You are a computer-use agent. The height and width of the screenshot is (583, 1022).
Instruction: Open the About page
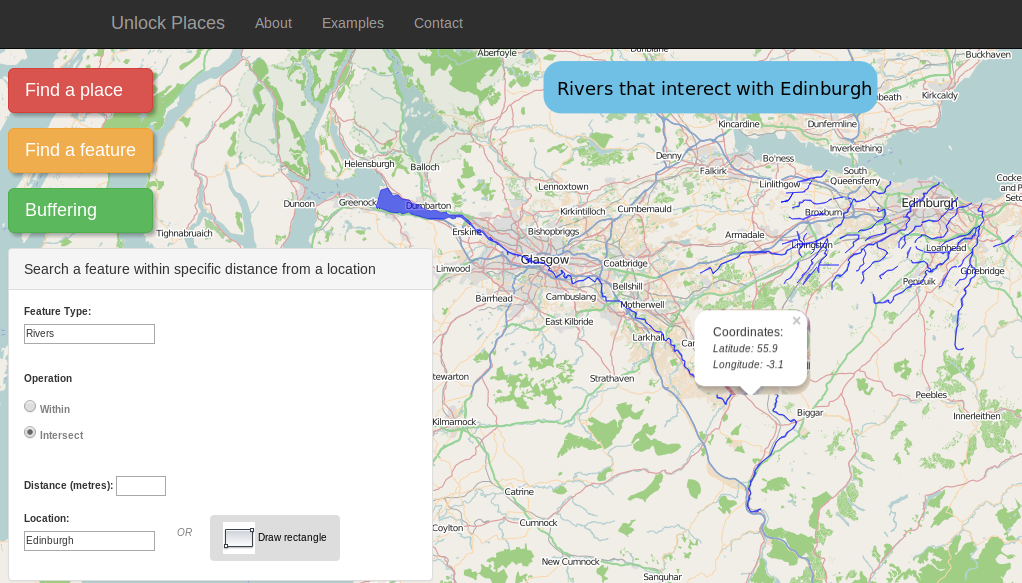tap(273, 23)
